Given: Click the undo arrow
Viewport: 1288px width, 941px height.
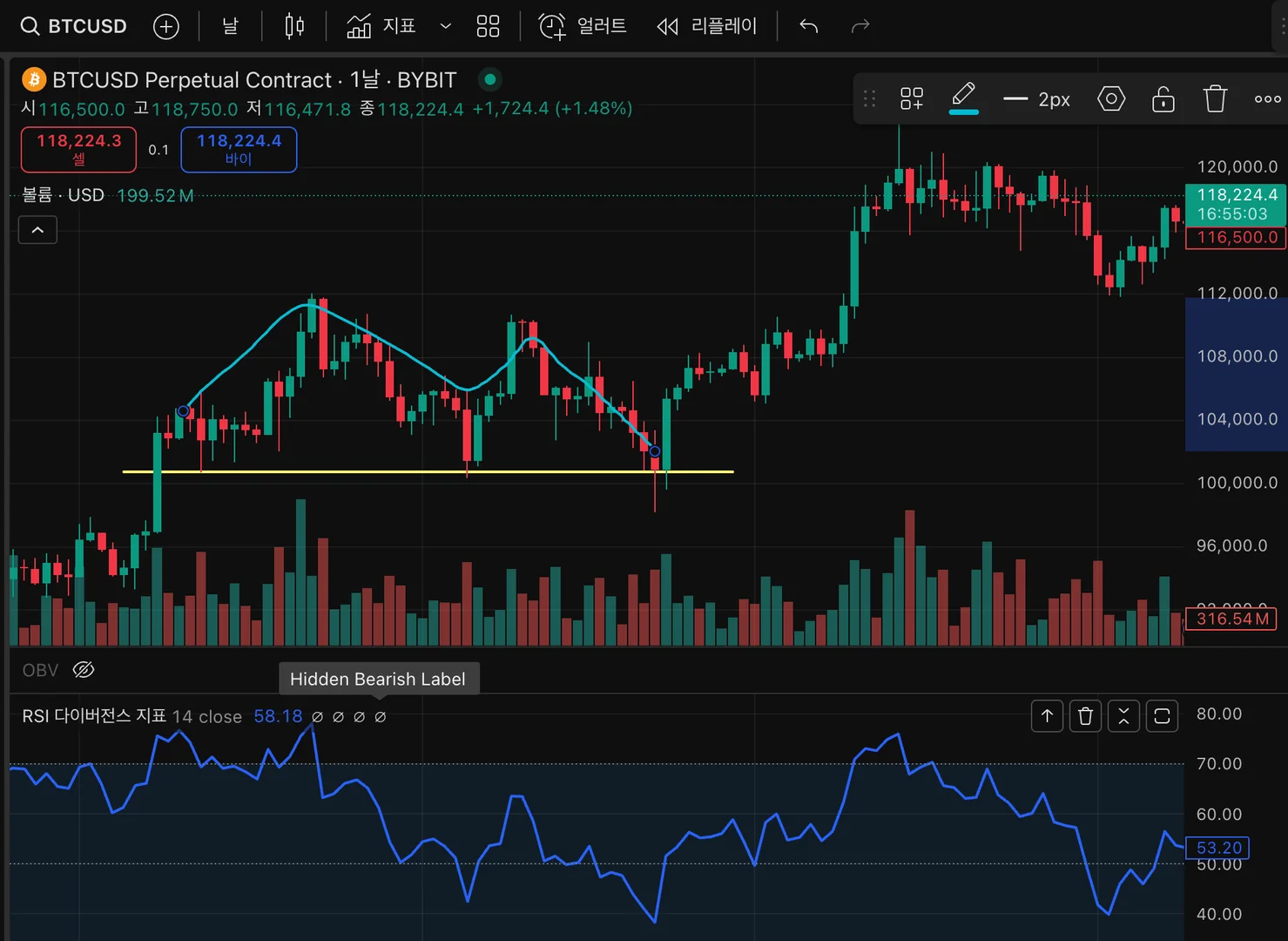Looking at the screenshot, I should [x=808, y=26].
